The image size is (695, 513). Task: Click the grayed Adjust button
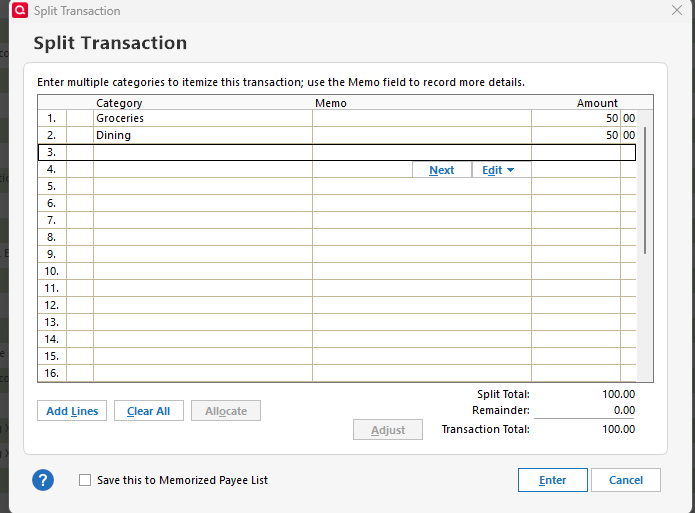pos(388,430)
